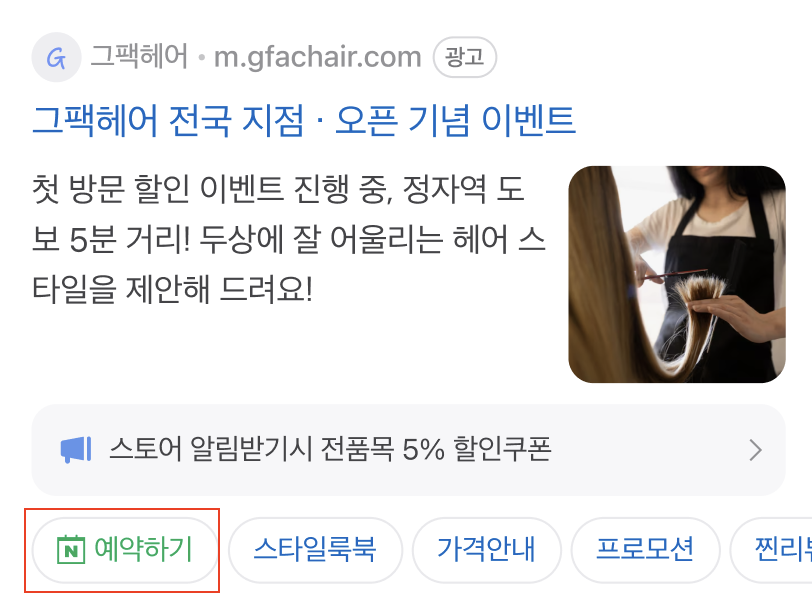This screenshot has height=610, width=812.
Task: Tap the 타일을 제안해 드려요! description line
Action: (172, 289)
